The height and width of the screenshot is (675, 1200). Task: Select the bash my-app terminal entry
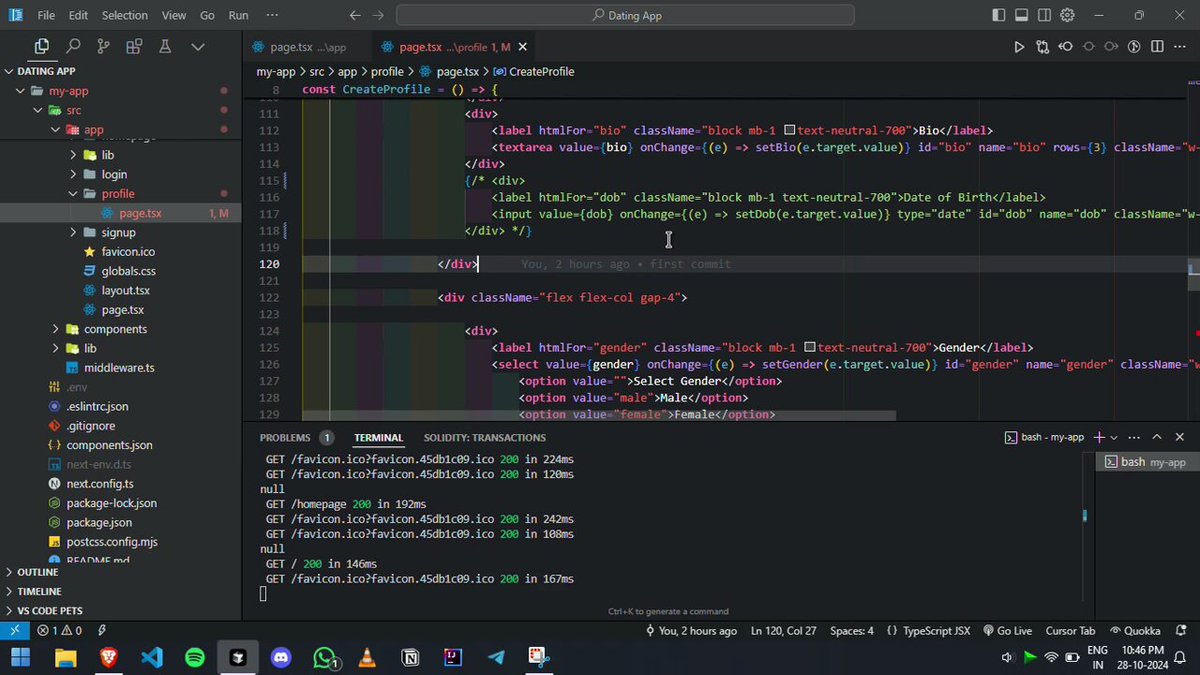1145,462
